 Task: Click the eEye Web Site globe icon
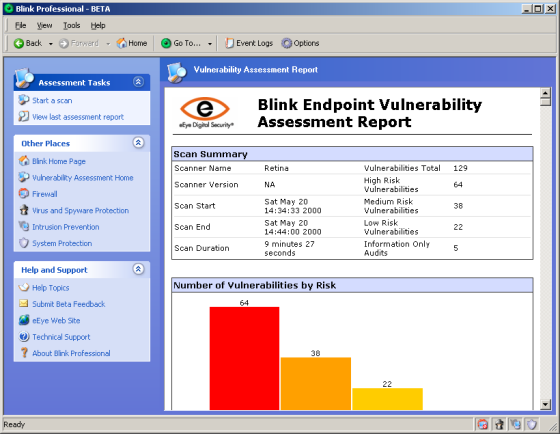pos(24,320)
